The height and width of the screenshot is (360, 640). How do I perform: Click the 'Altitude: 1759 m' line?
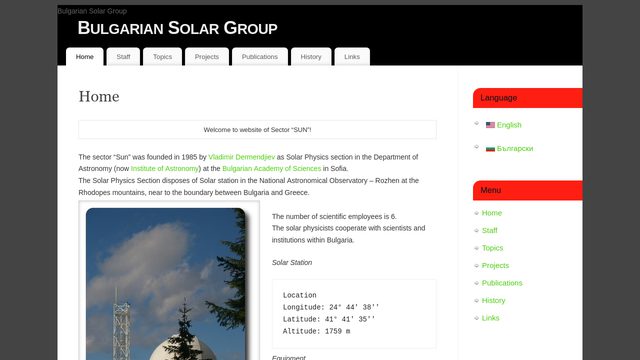[316, 331]
